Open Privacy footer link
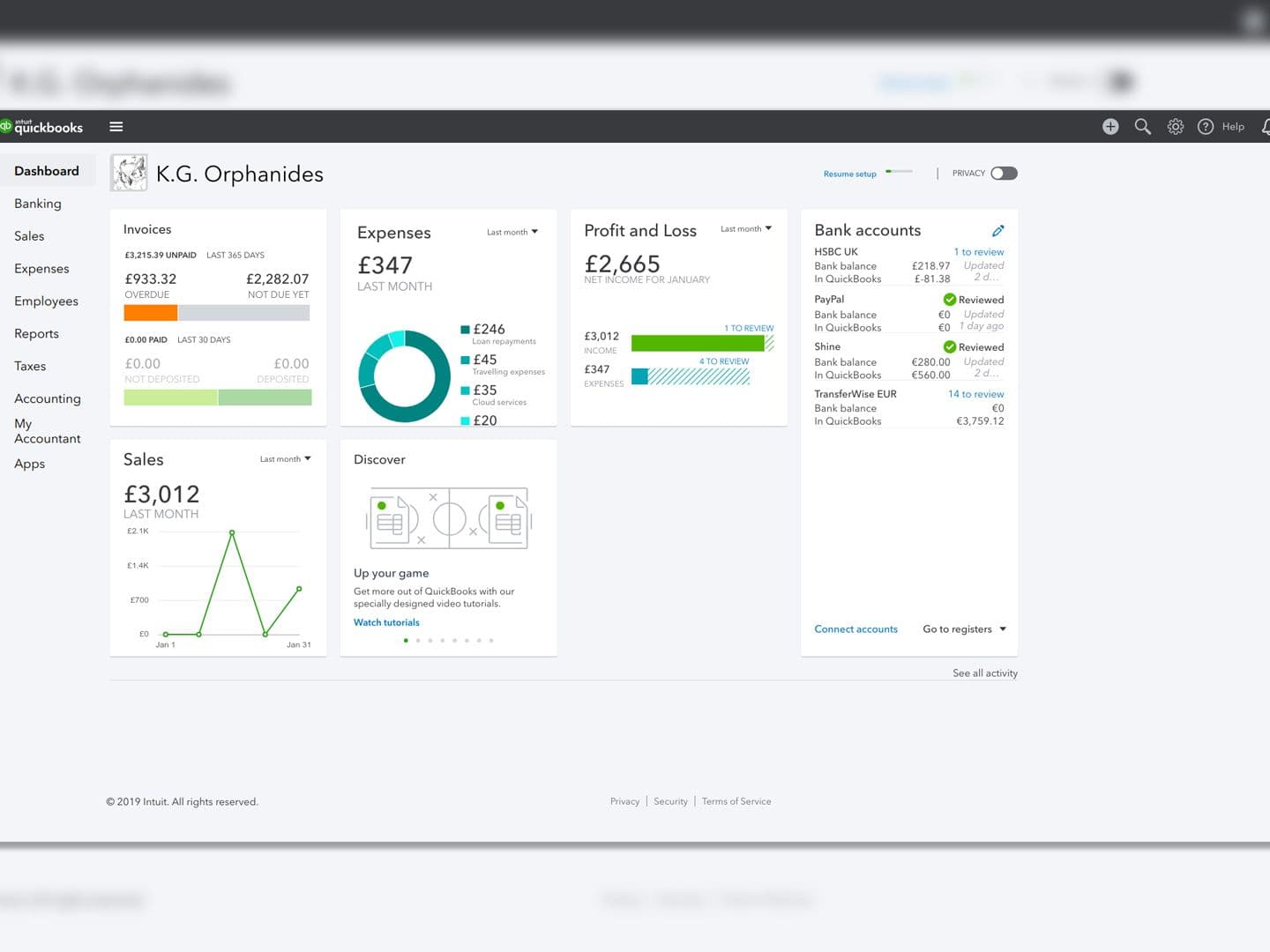Image resolution: width=1270 pixels, height=952 pixels. (624, 801)
